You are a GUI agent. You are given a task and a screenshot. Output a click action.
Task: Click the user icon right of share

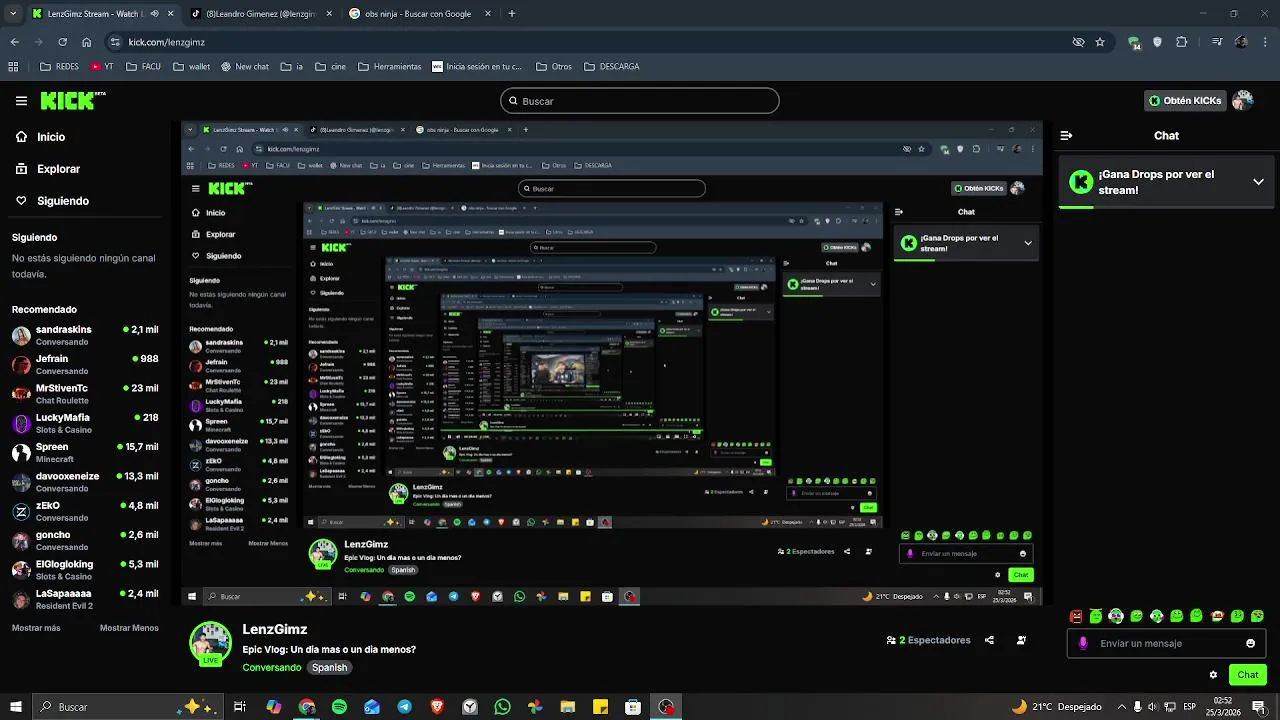1021,640
